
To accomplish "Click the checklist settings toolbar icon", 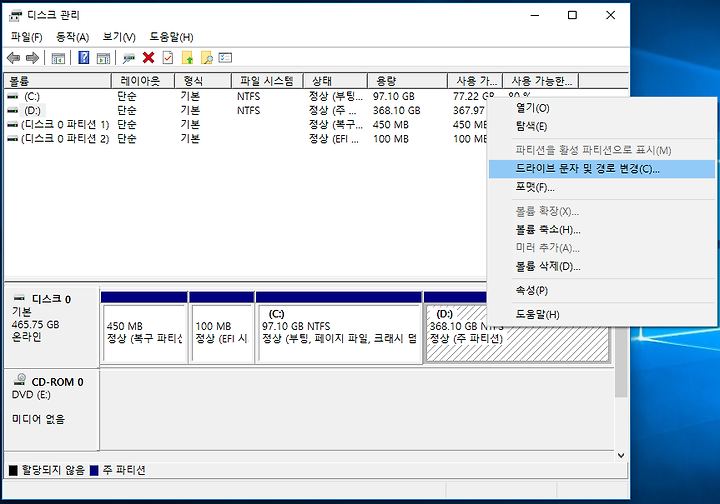I will (x=225, y=58).
